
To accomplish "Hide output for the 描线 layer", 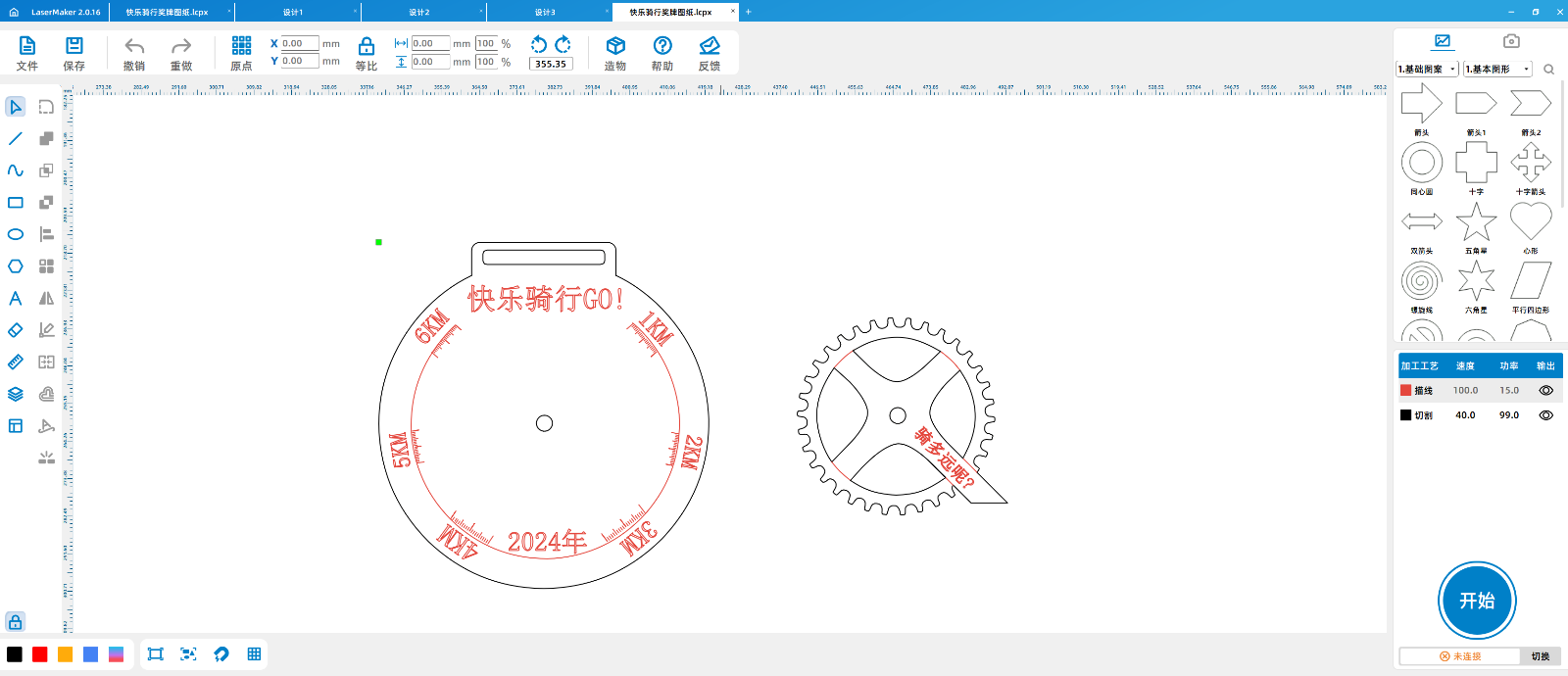I will (1545, 391).
